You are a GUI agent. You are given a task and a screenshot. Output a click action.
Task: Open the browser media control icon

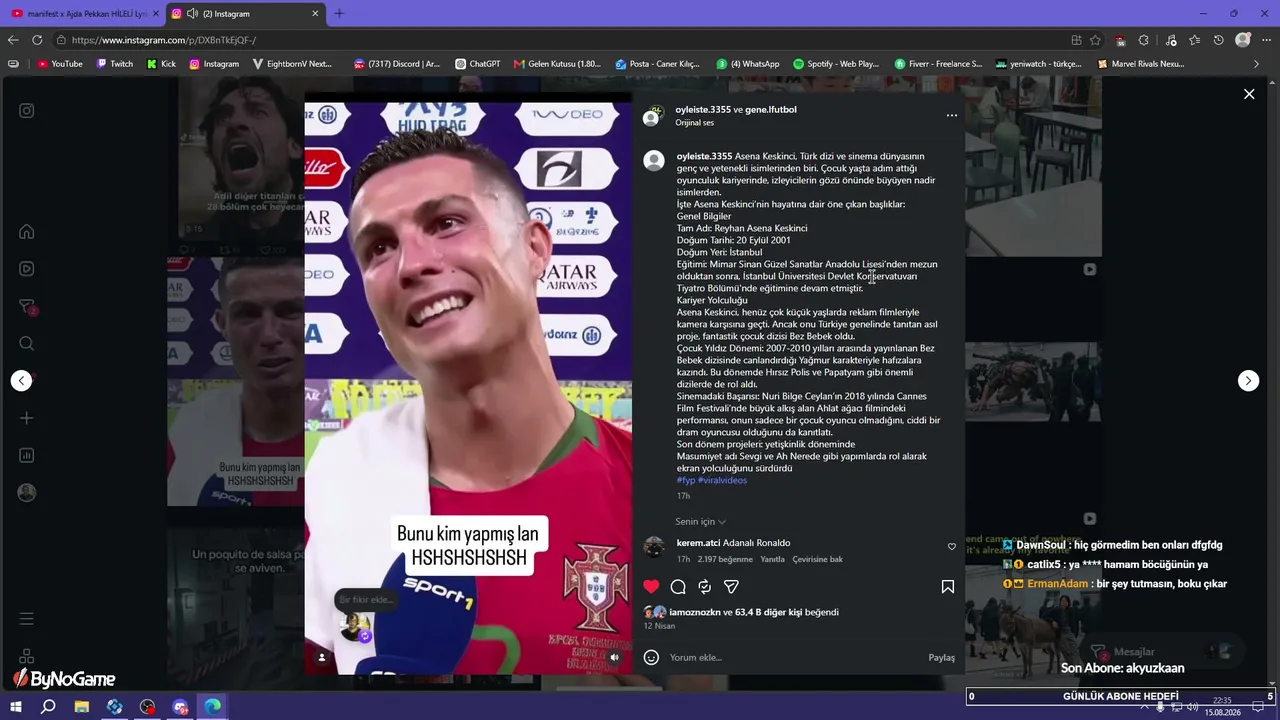[1171, 40]
